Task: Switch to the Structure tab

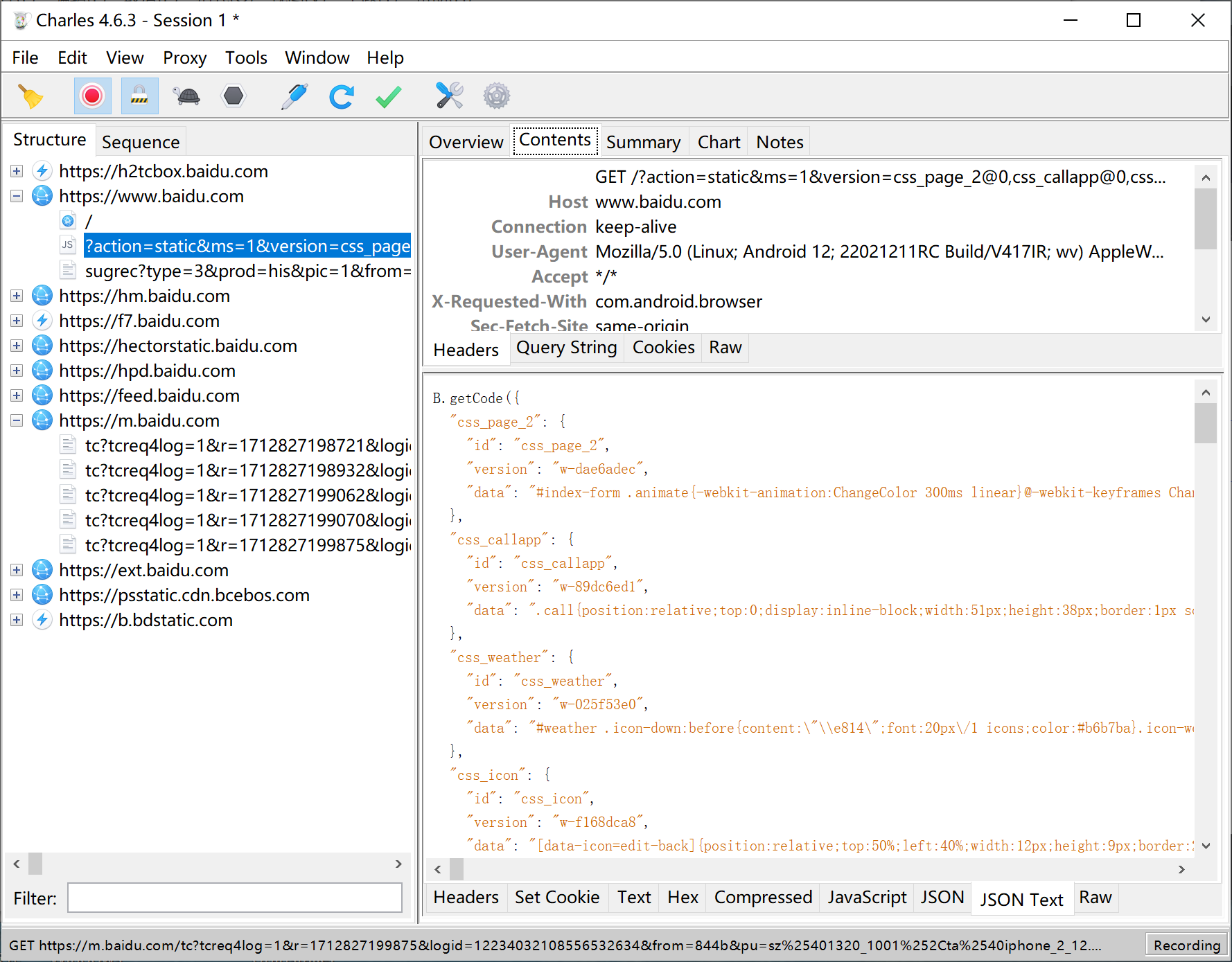Action: [x=50, y=139]
